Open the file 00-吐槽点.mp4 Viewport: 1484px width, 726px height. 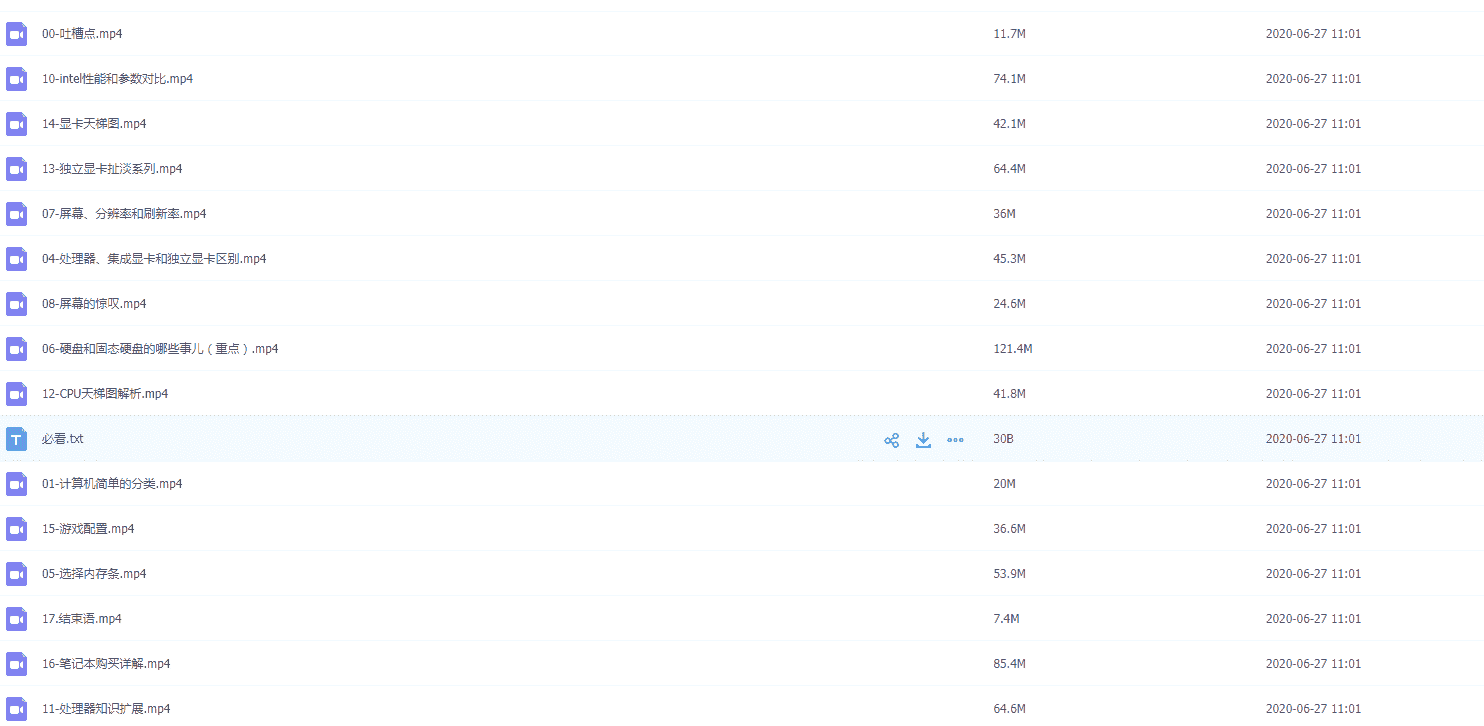click(82, 34)
